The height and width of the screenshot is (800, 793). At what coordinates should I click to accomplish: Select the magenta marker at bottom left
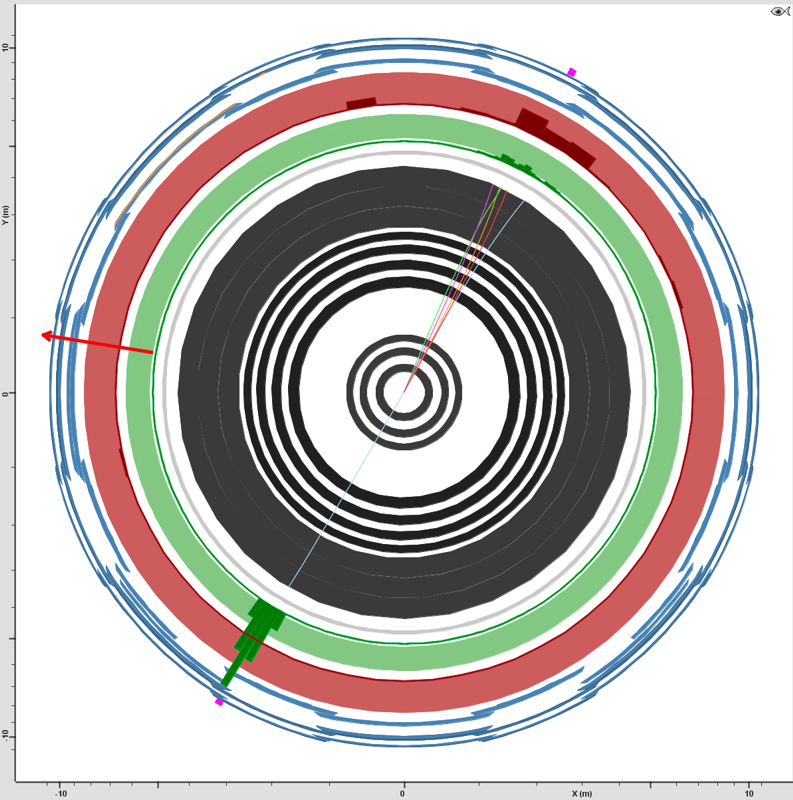point(219,702)
